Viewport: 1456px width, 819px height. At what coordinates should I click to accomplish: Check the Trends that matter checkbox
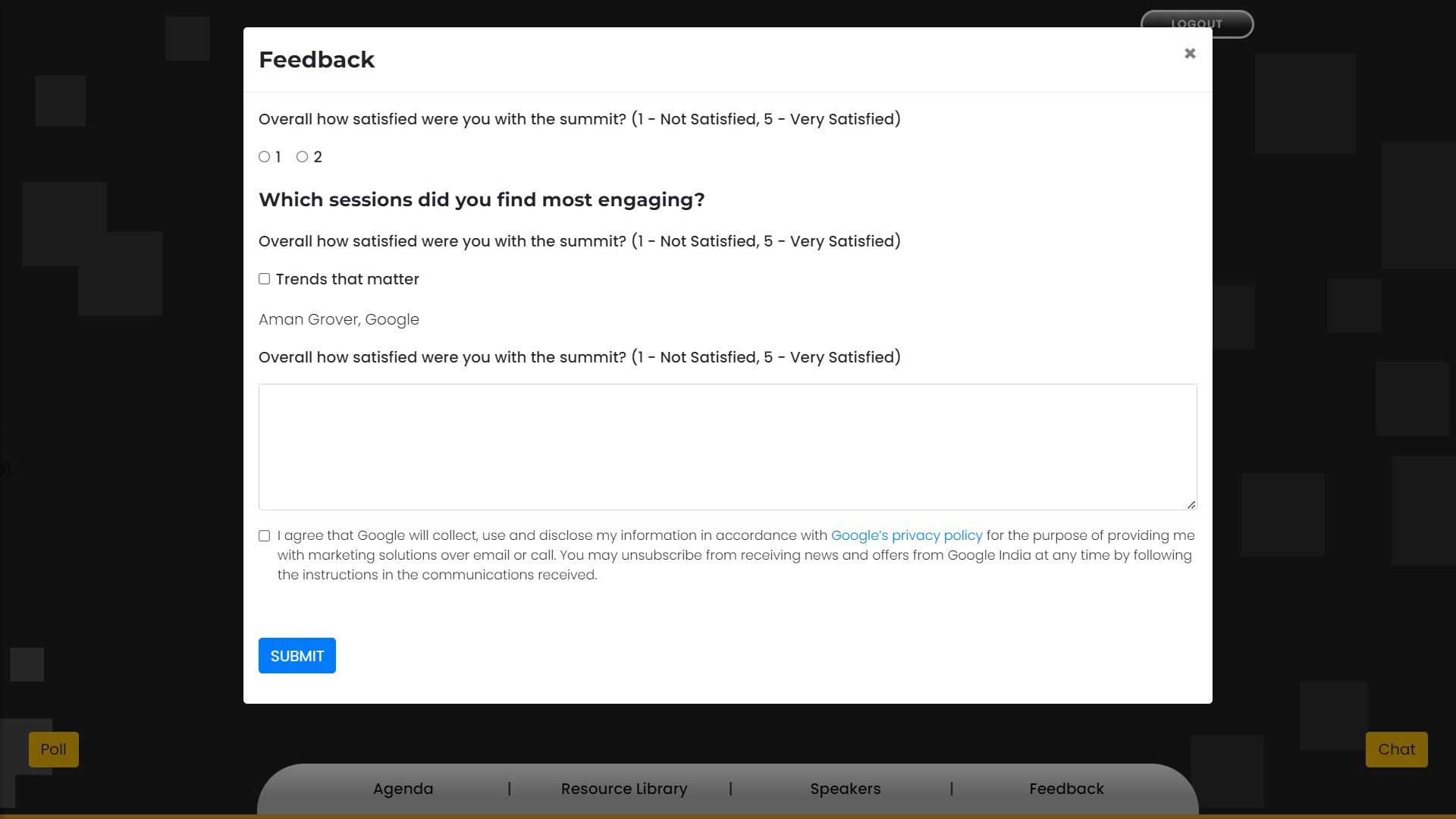(x=264, y=279)
